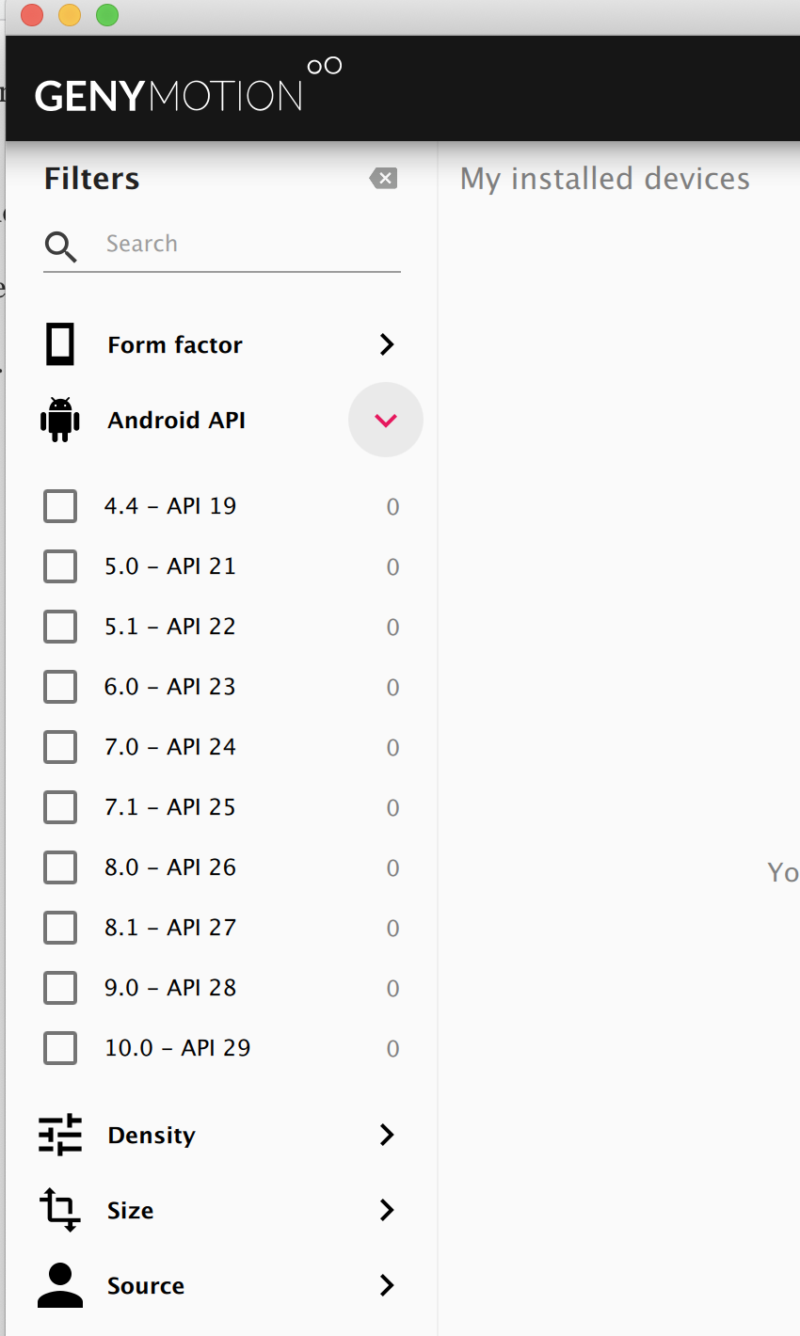
Task: Open the Filters panel header
Action: pos(91,178)
